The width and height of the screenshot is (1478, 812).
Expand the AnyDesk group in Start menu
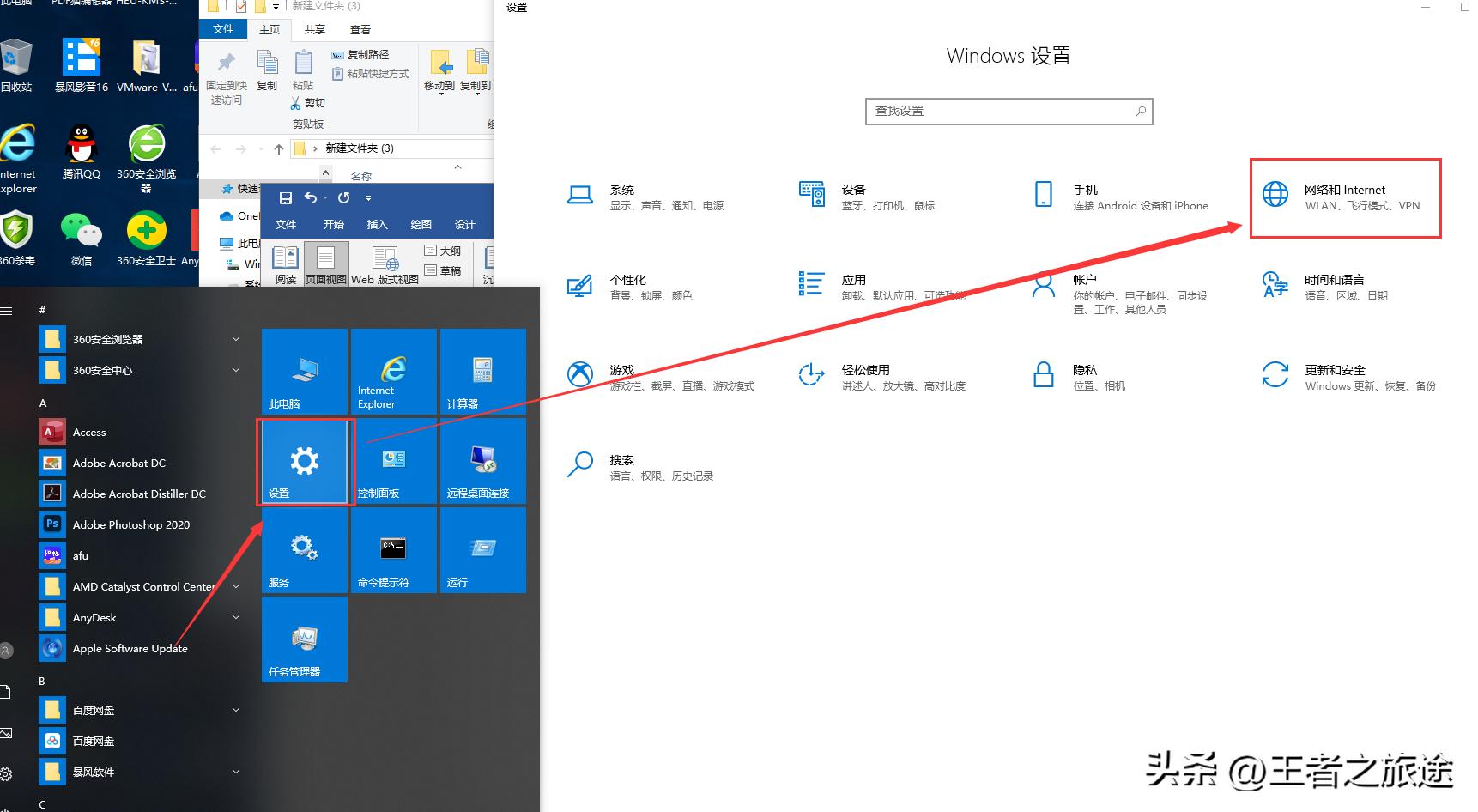235,617
